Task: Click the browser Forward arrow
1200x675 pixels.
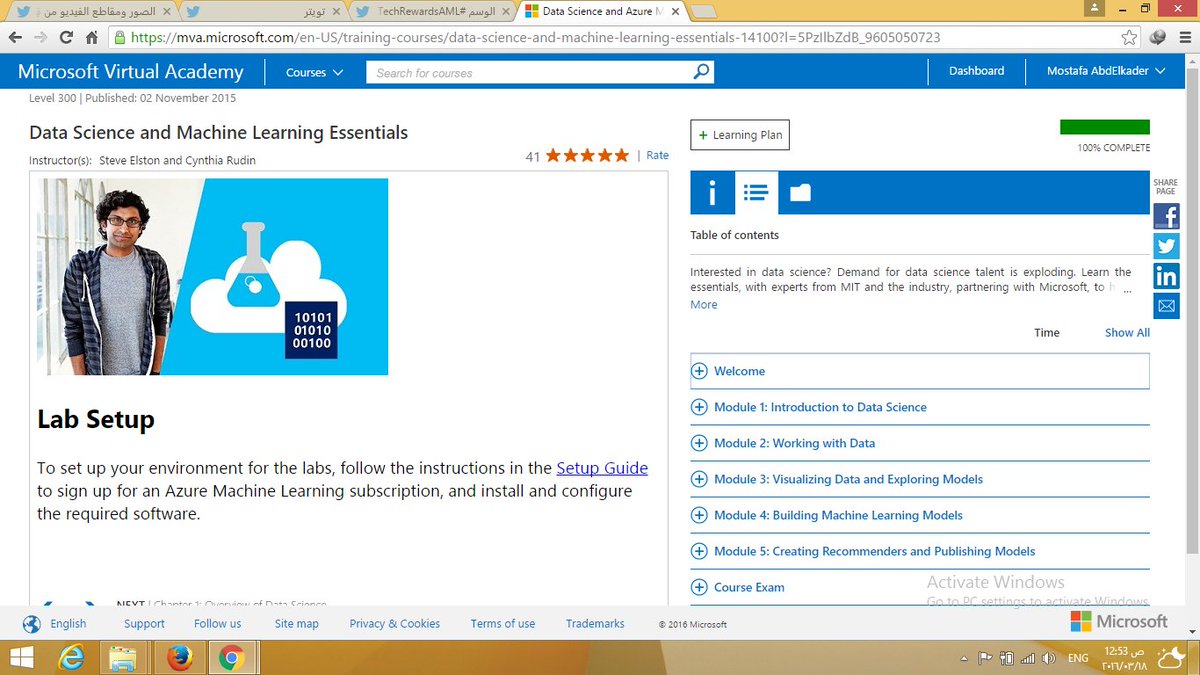Action: pos(40,37)
